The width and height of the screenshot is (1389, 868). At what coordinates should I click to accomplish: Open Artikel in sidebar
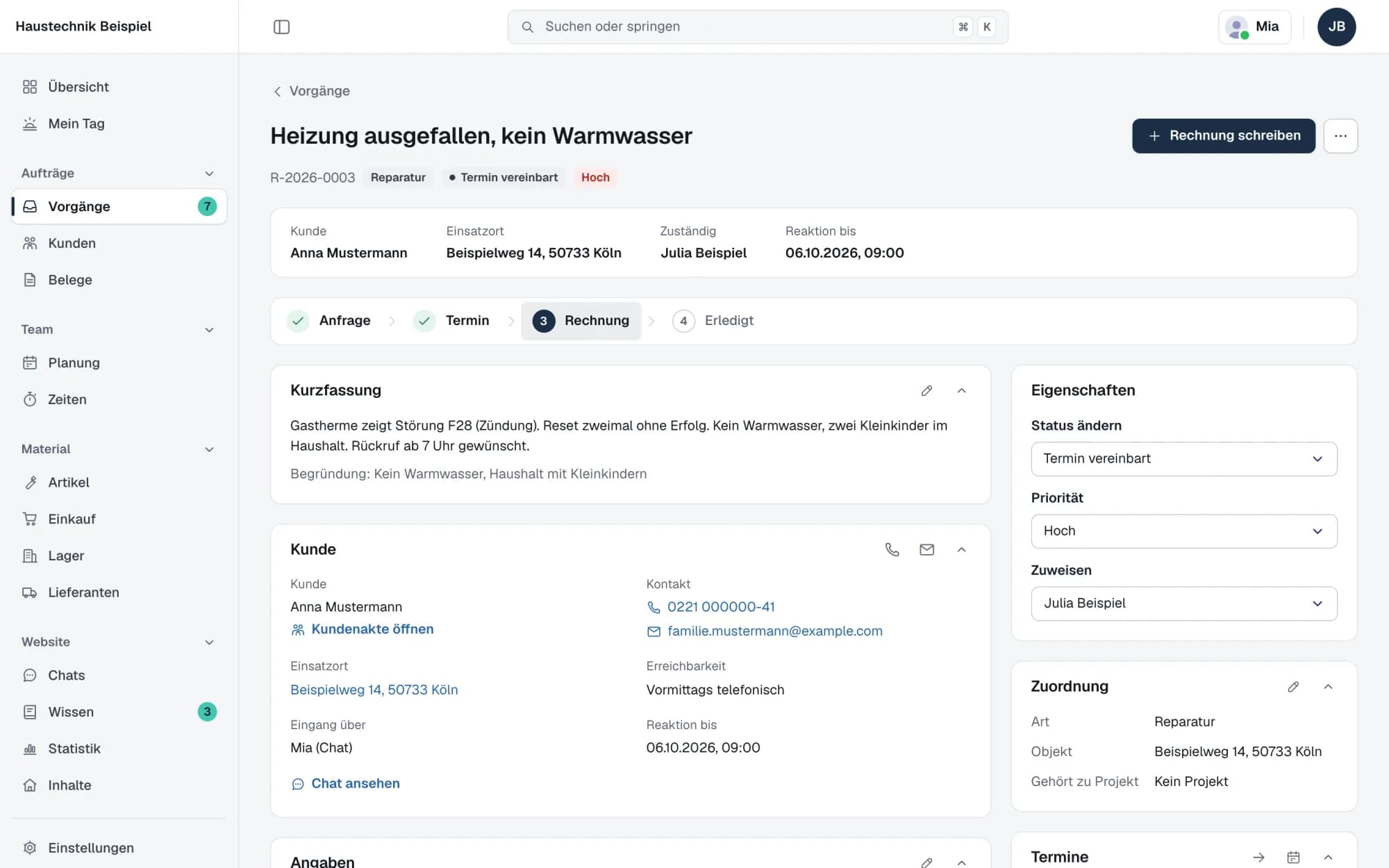[119, 483]
